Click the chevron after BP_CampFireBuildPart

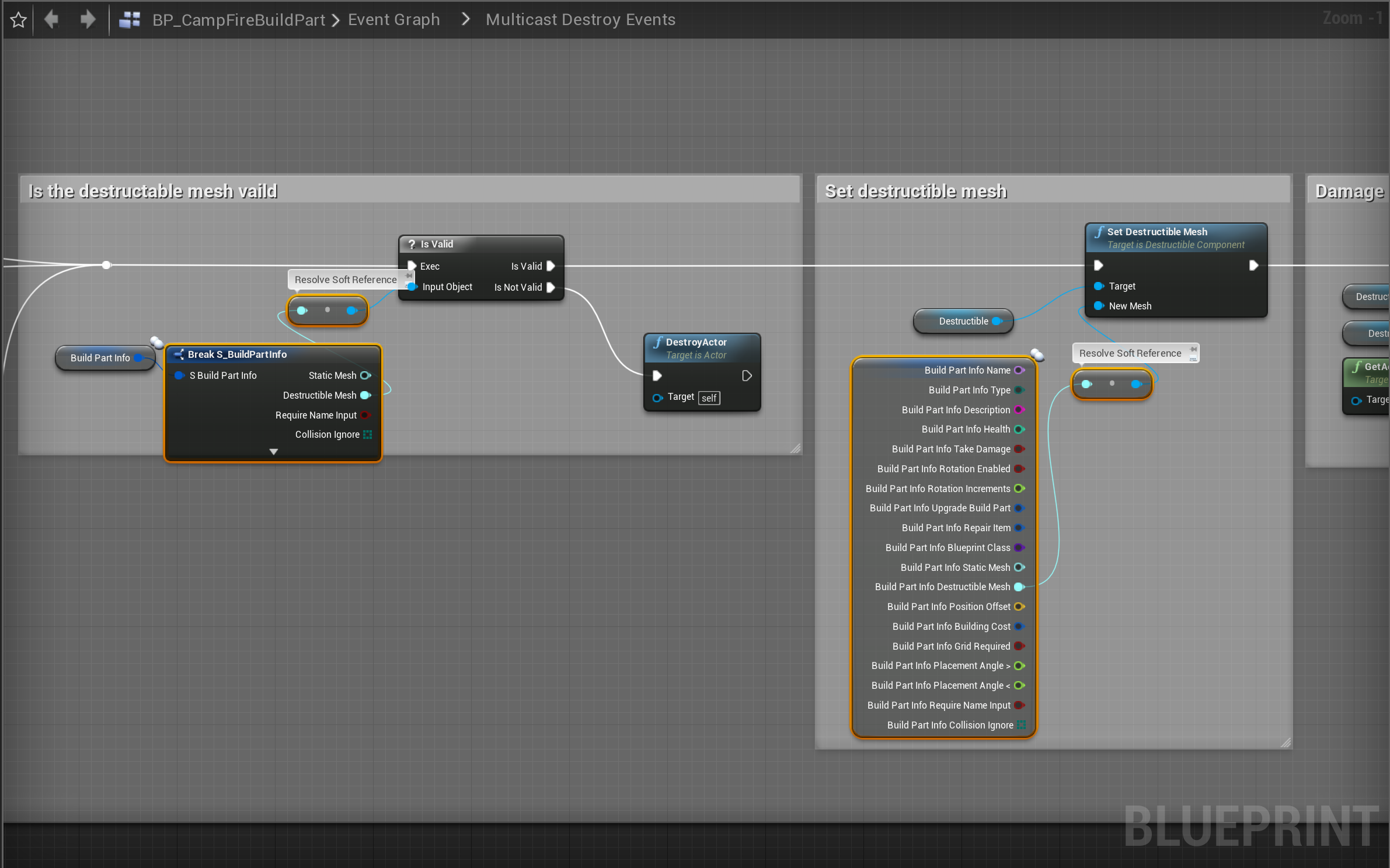[336, 20]
